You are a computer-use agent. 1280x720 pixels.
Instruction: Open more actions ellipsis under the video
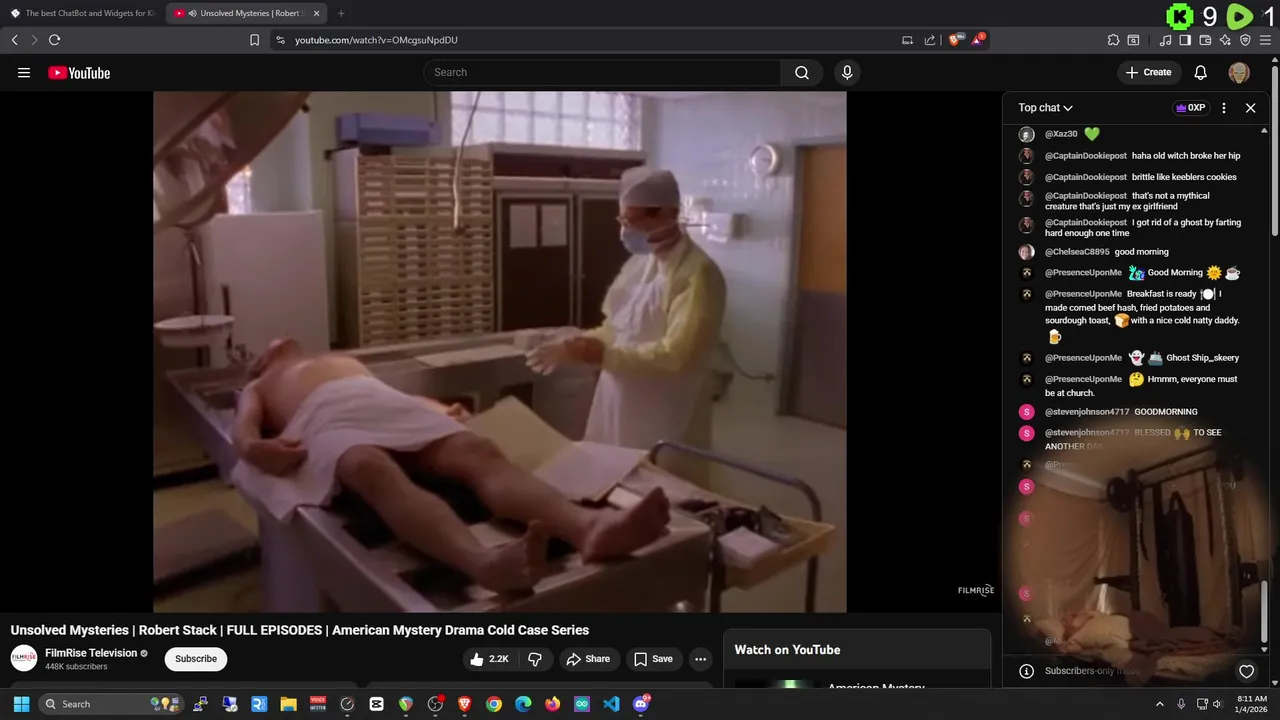coord(700,659)
